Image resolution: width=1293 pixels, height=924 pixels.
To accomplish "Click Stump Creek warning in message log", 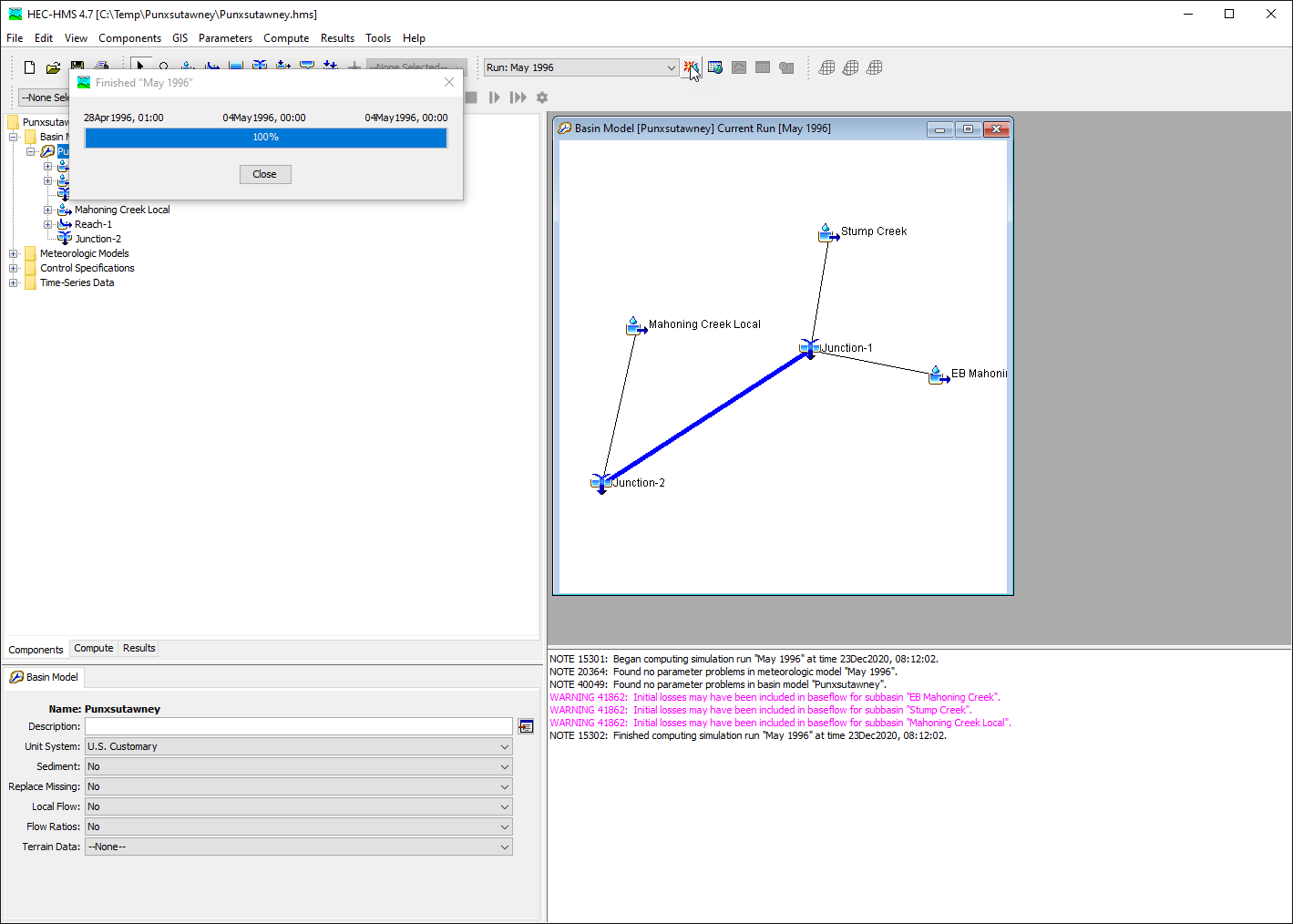I will pos(761,710).
